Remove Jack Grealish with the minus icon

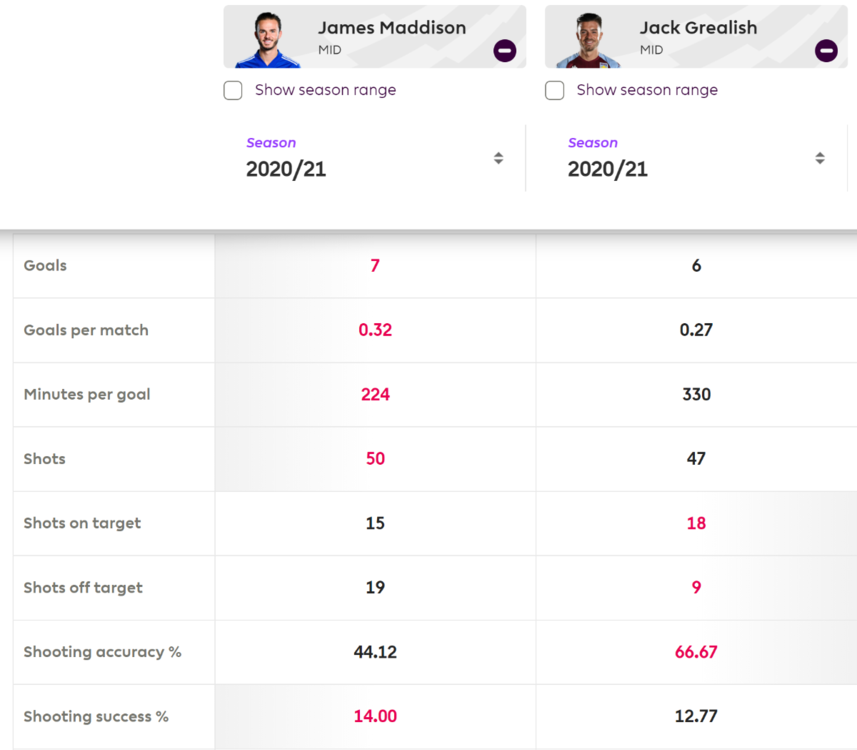coord(826,51)
